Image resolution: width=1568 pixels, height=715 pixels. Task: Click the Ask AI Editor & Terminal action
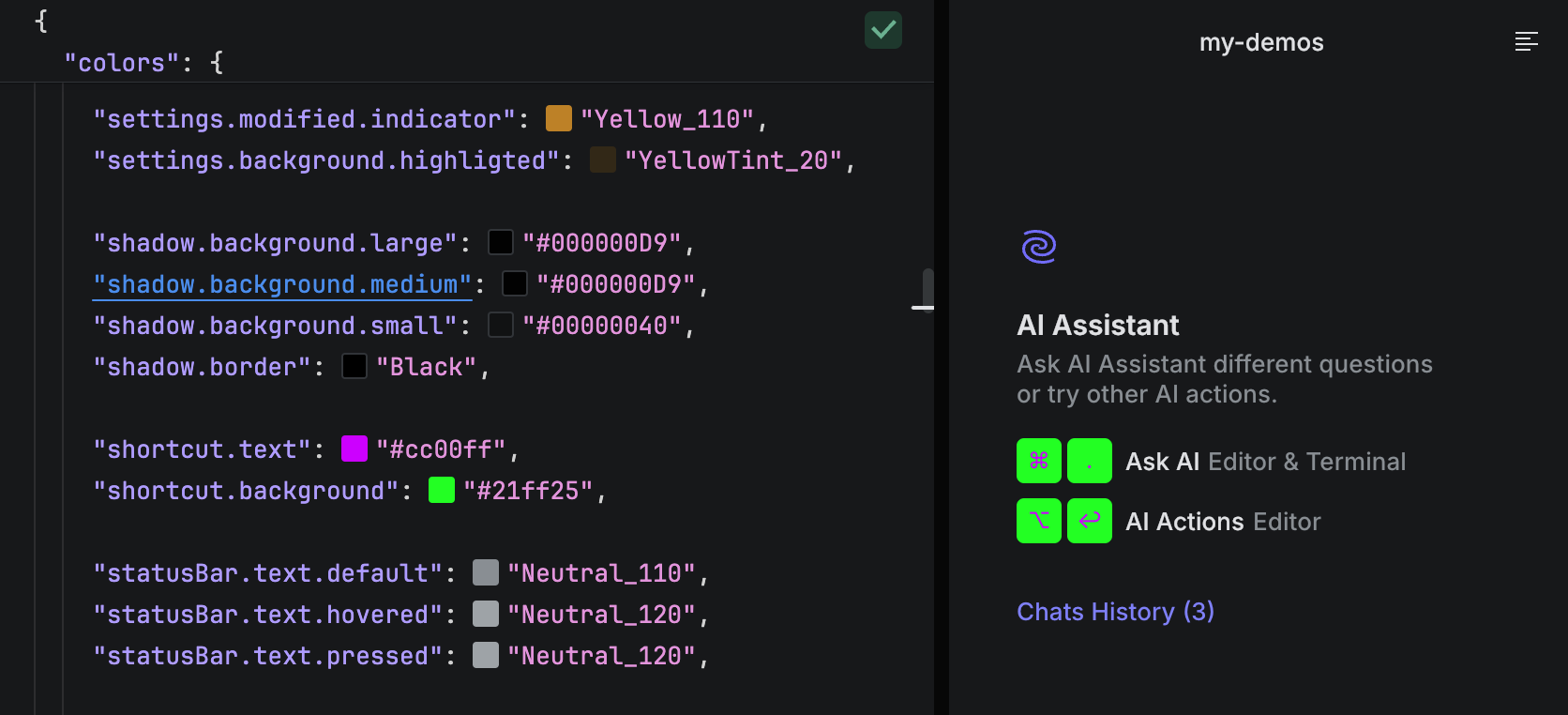1265,461
